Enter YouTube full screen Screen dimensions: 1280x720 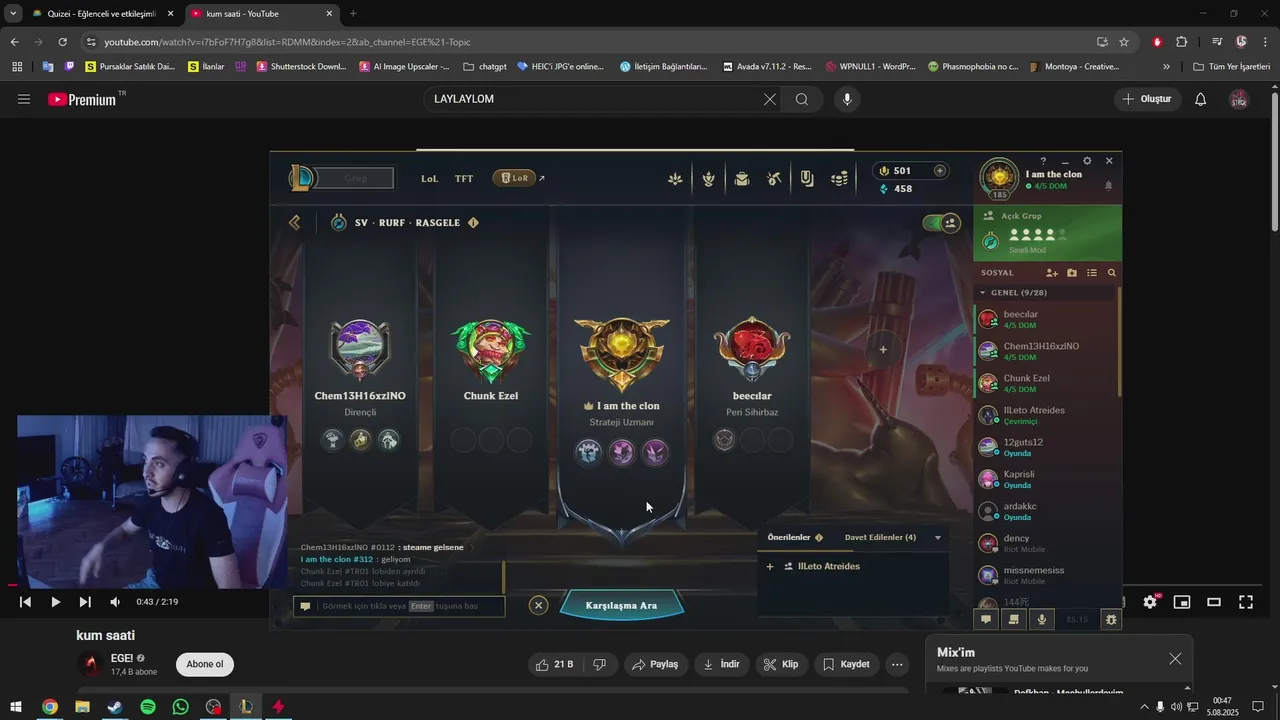(x=1246, y=602)
